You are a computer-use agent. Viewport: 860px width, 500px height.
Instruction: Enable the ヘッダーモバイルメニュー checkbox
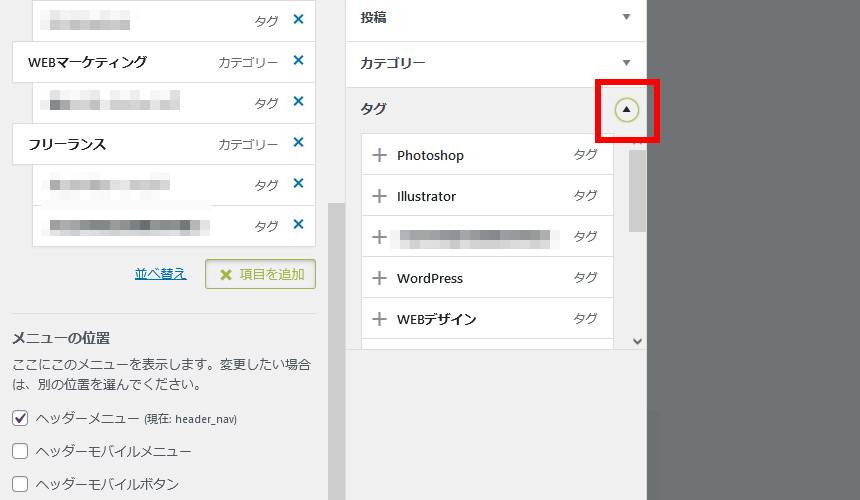tap(20, 451)
